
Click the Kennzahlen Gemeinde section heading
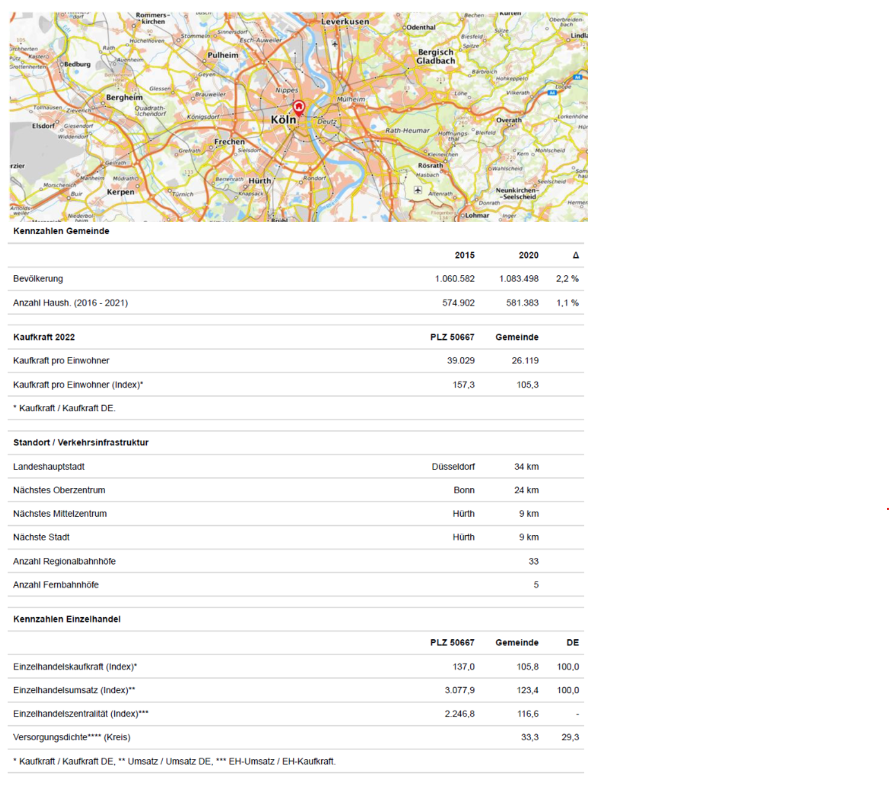(x=61, y=231)
